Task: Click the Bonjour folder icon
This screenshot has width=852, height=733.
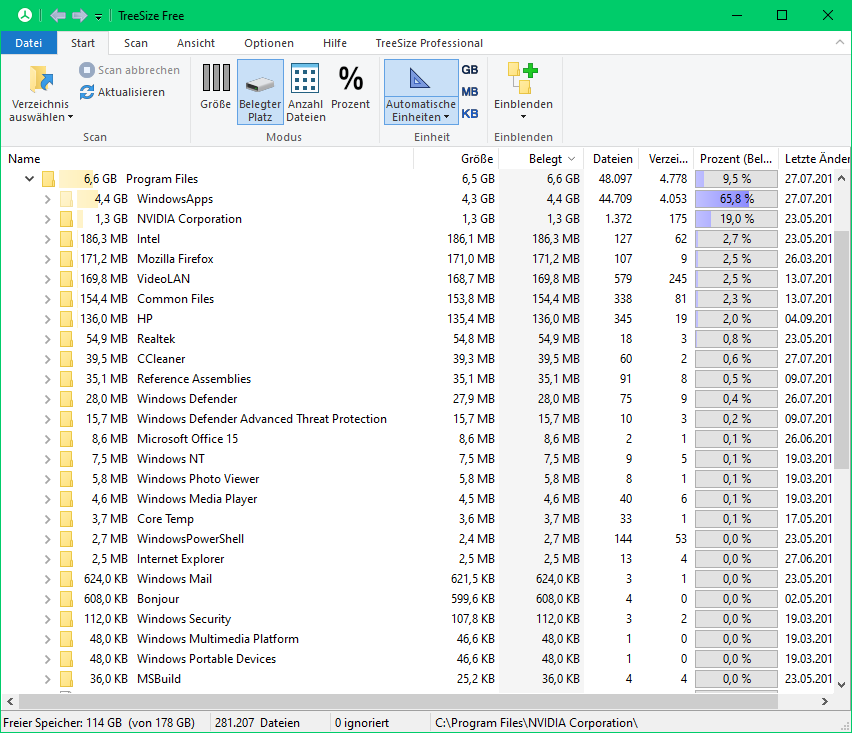Action: point(66,599)
